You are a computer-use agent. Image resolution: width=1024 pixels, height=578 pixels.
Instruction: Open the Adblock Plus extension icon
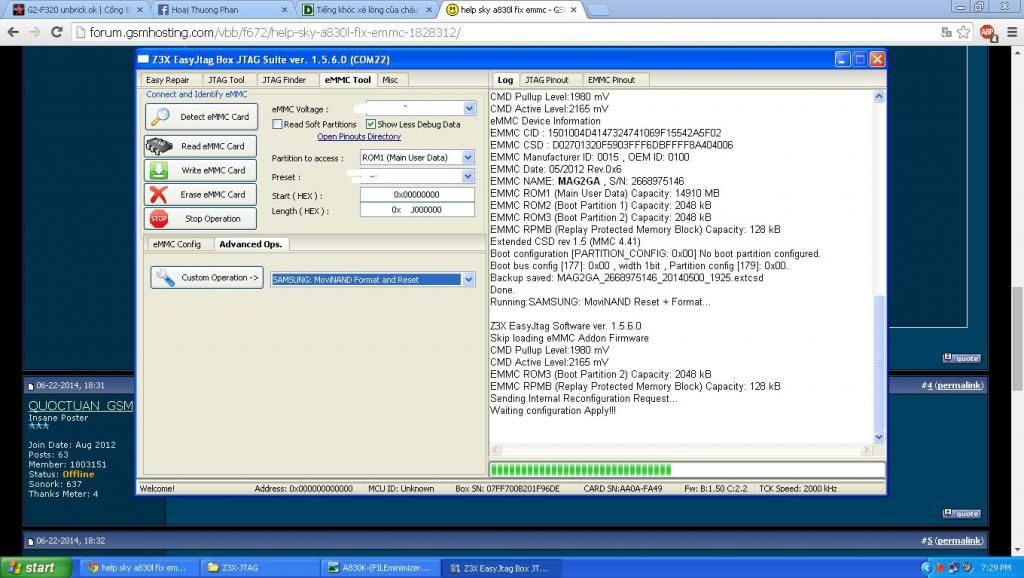pyautogui.click(x=987, y=32)
